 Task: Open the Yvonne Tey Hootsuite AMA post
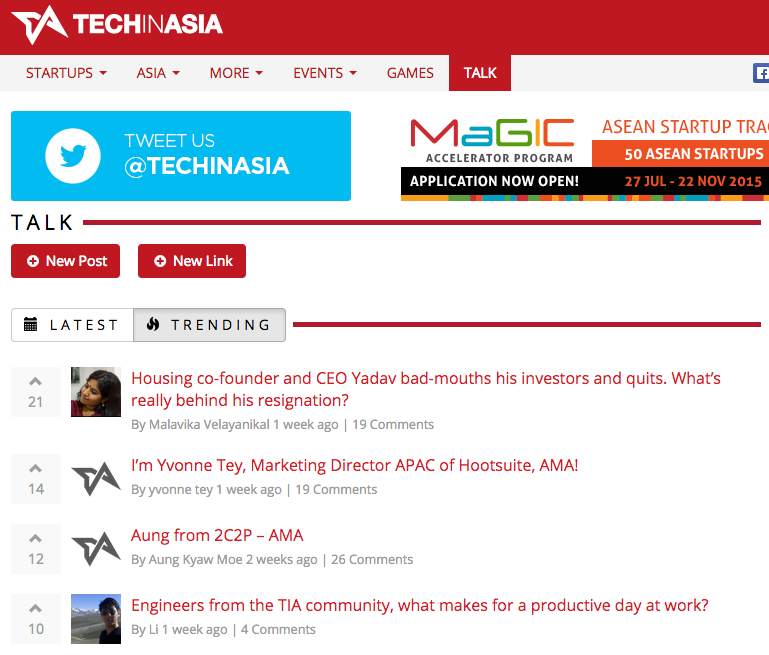pos(355,465)
